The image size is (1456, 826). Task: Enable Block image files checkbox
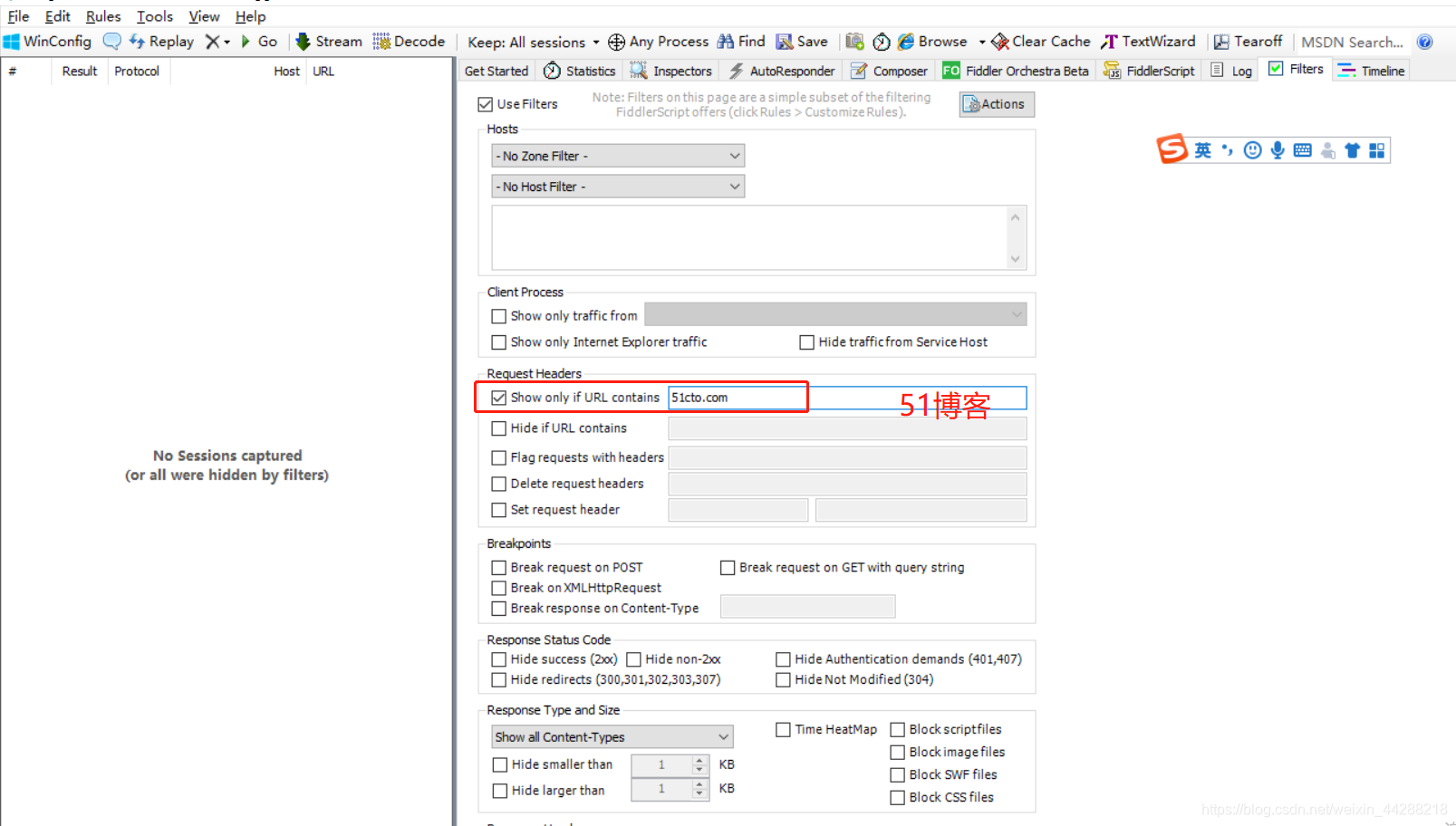pos(897,753)
